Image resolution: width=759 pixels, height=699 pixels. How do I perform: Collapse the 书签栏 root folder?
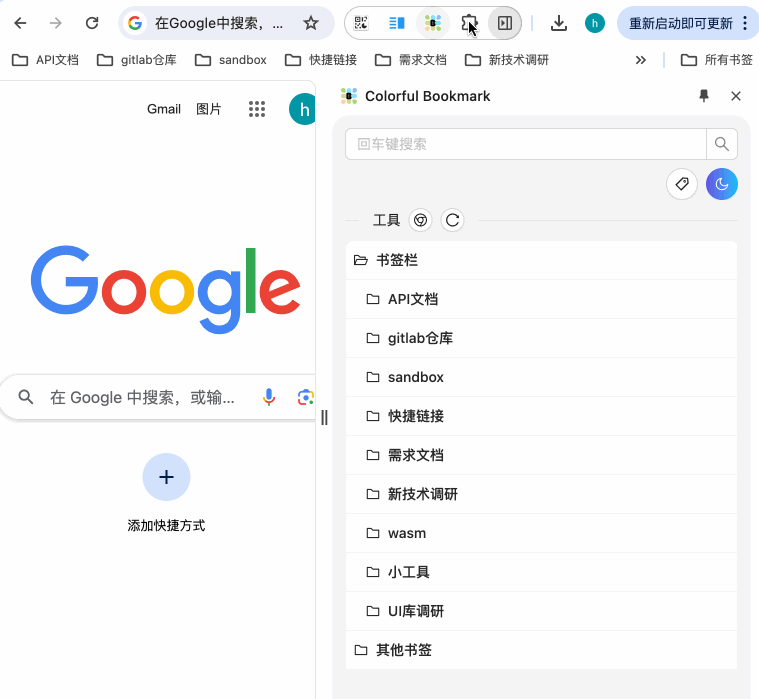(x=541, y=260)
